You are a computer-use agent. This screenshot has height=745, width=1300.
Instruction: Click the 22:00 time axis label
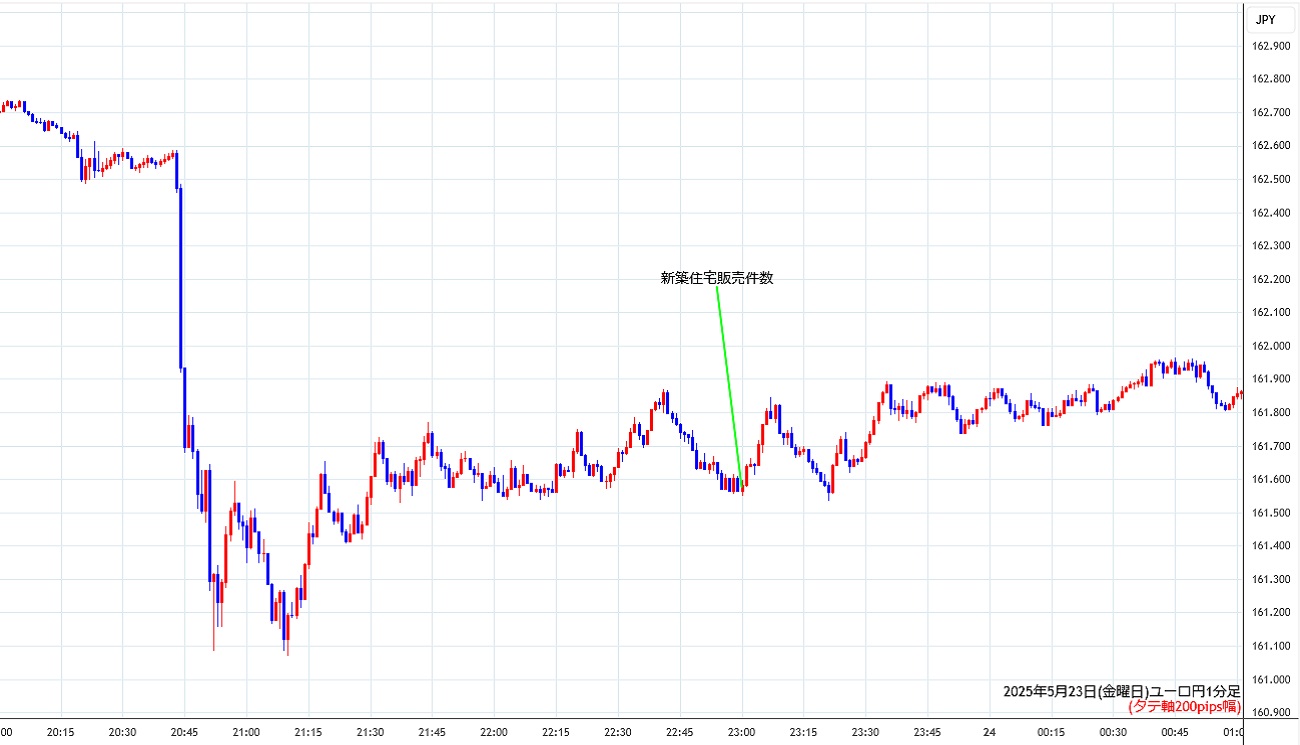pos(494,732)
